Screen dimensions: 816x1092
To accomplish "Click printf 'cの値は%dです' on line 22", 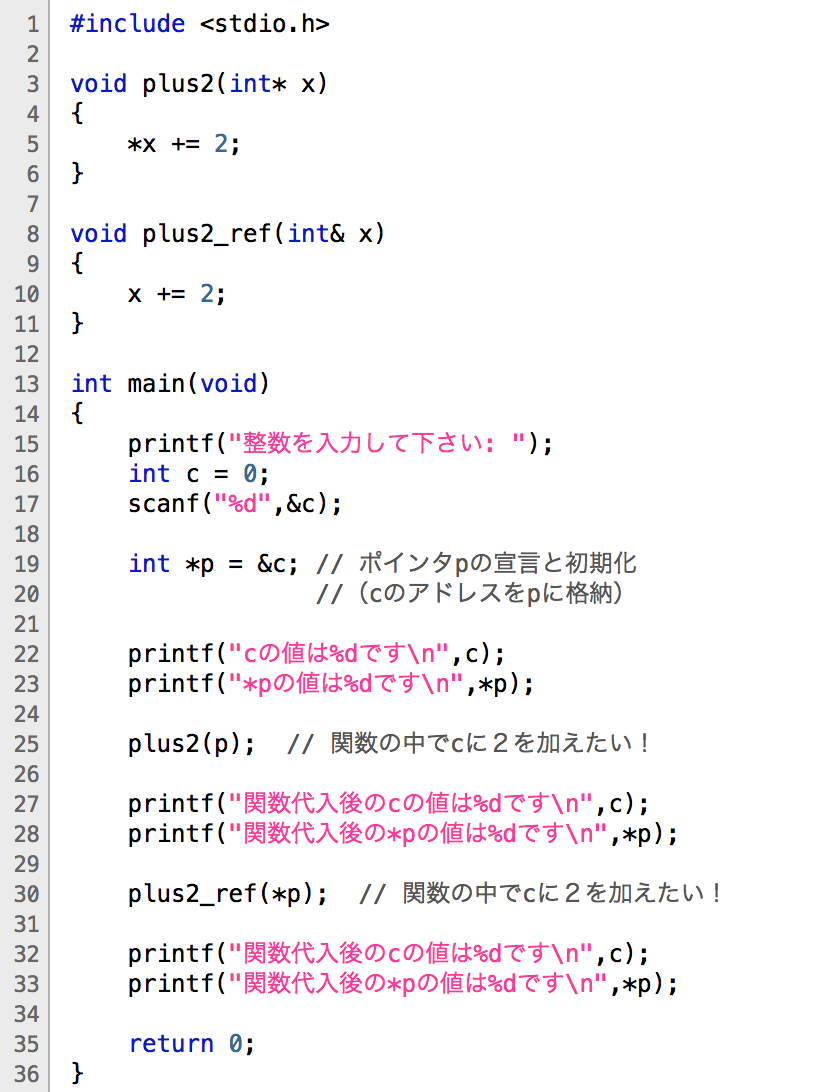I will coord(317,654).
